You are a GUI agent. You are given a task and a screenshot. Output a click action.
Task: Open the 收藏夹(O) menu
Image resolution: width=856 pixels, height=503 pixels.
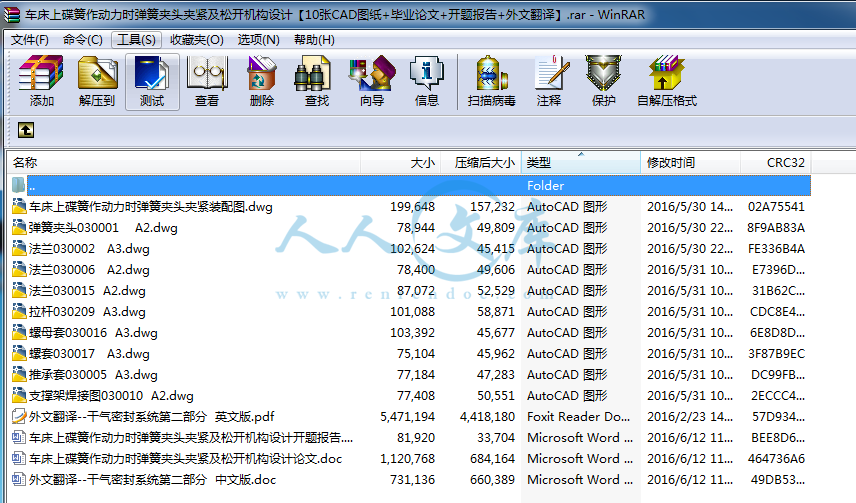point(197,40)
